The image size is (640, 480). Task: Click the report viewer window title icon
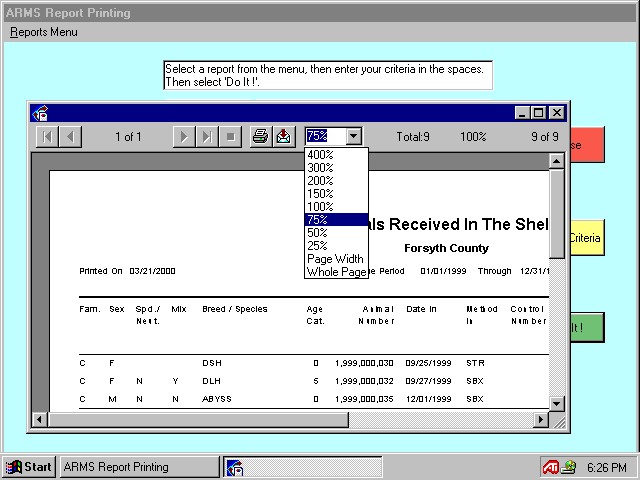click(40, 113)
